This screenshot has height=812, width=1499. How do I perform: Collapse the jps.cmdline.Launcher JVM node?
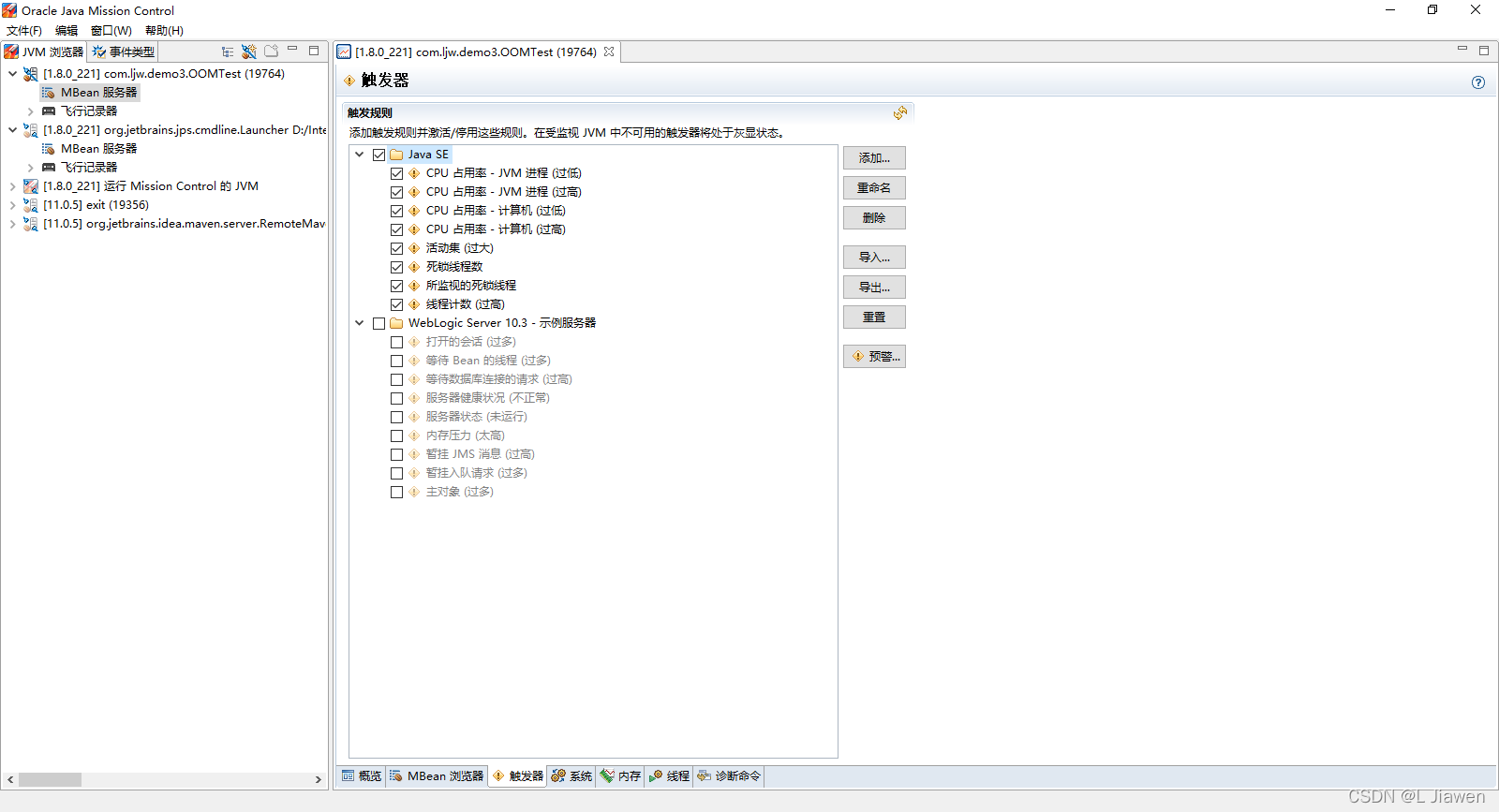tap(12, 130)
